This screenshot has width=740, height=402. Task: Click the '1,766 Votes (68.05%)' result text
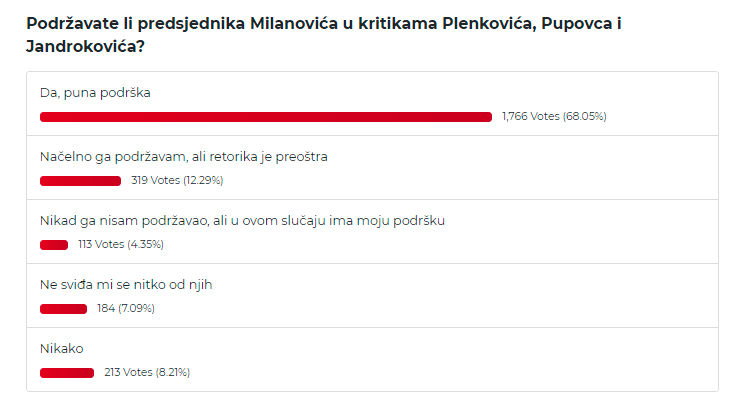coord(554,117)
